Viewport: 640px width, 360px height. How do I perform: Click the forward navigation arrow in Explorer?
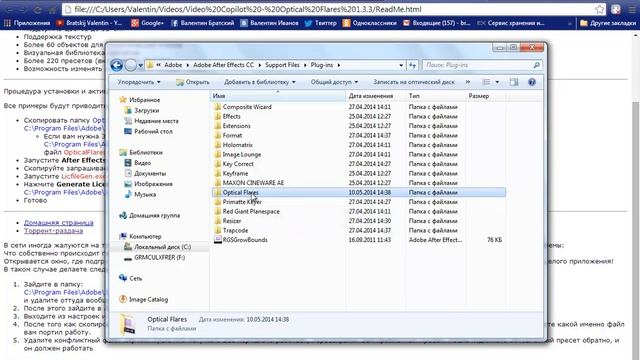tap(131, 65)
